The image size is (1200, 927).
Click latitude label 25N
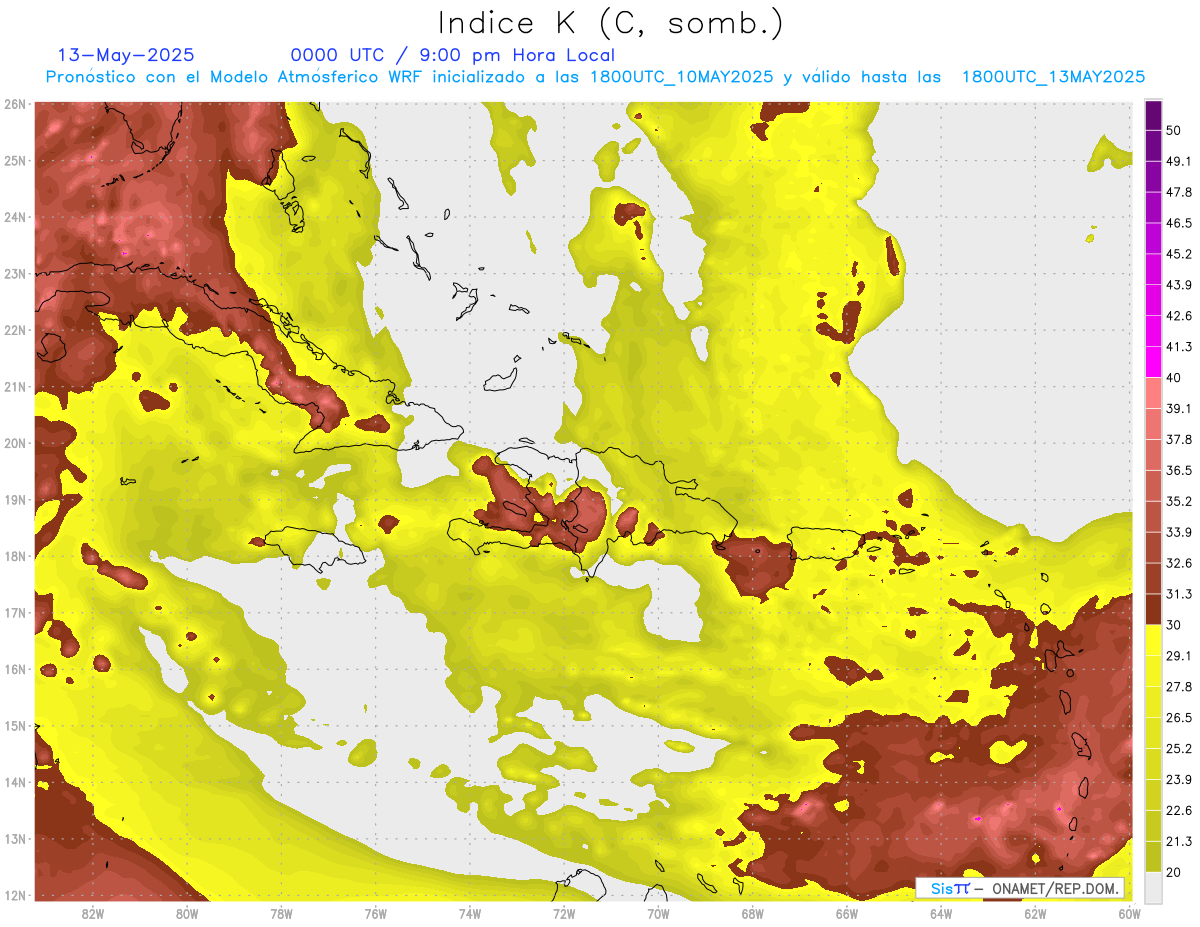(x=15, y=161)
